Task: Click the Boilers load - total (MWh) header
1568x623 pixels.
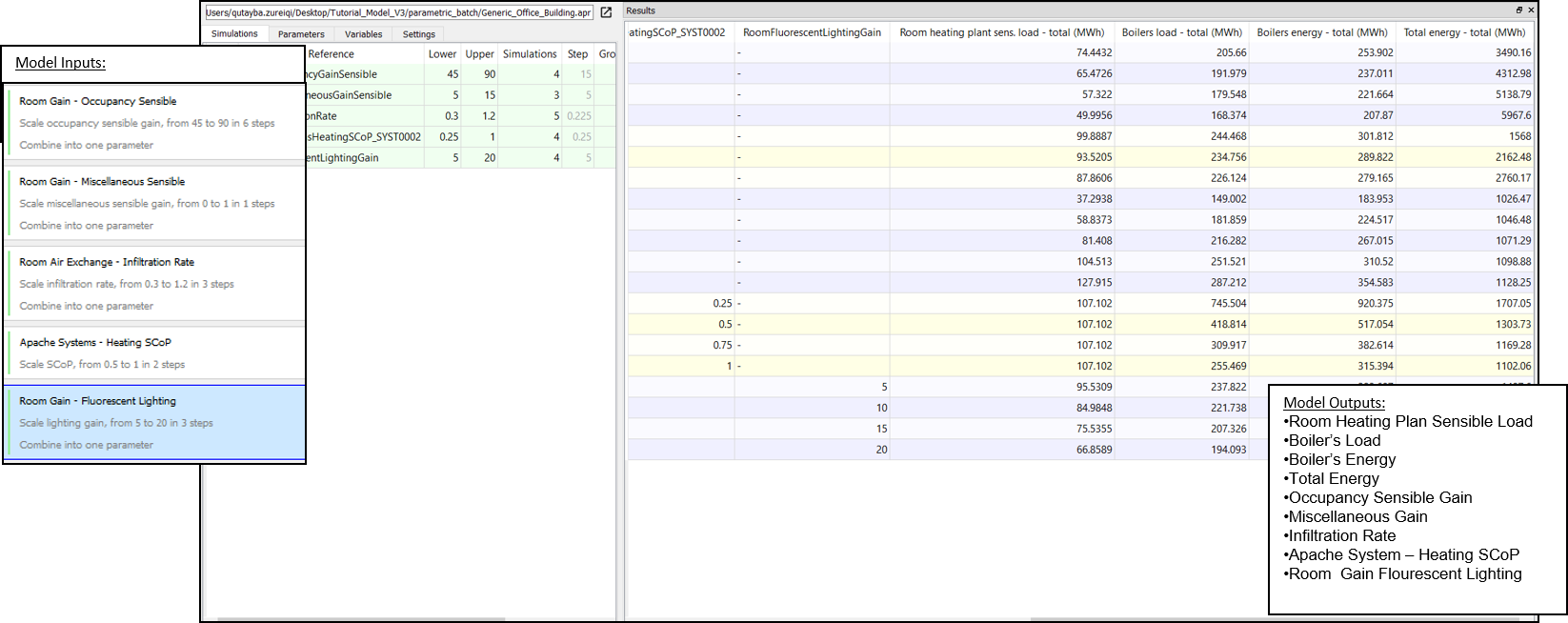Action: click(x=1181, y=32)
